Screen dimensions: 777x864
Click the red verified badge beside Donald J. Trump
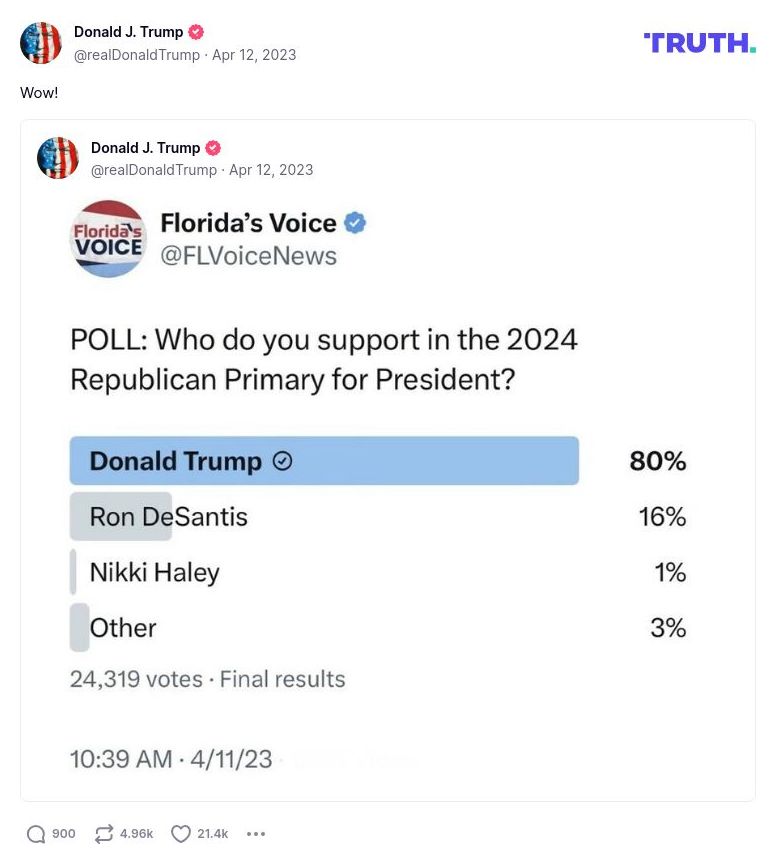pyautogui.click(x=196, y=31)
